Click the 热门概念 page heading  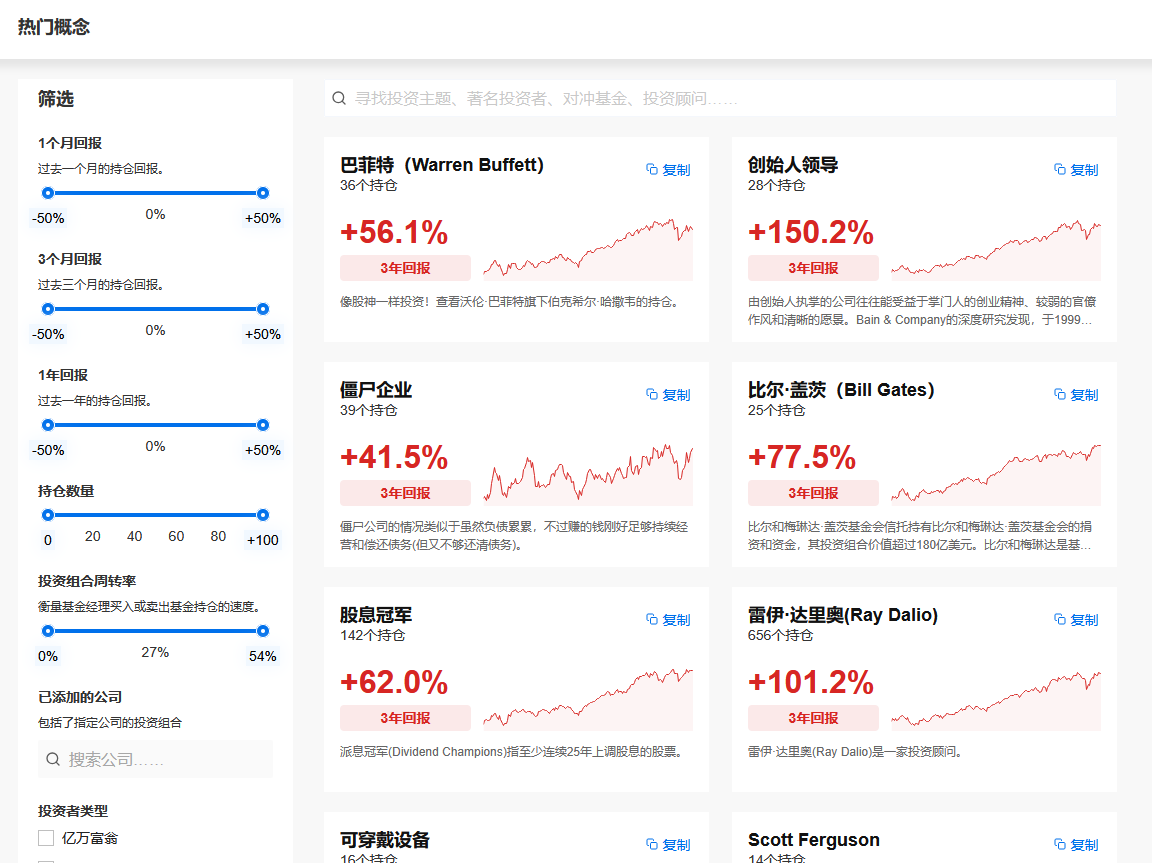click(54, 27)
